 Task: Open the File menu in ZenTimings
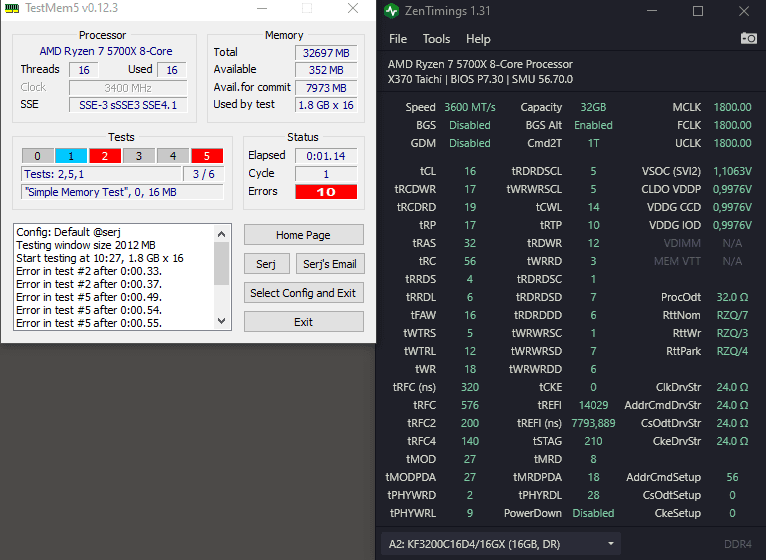398,39
